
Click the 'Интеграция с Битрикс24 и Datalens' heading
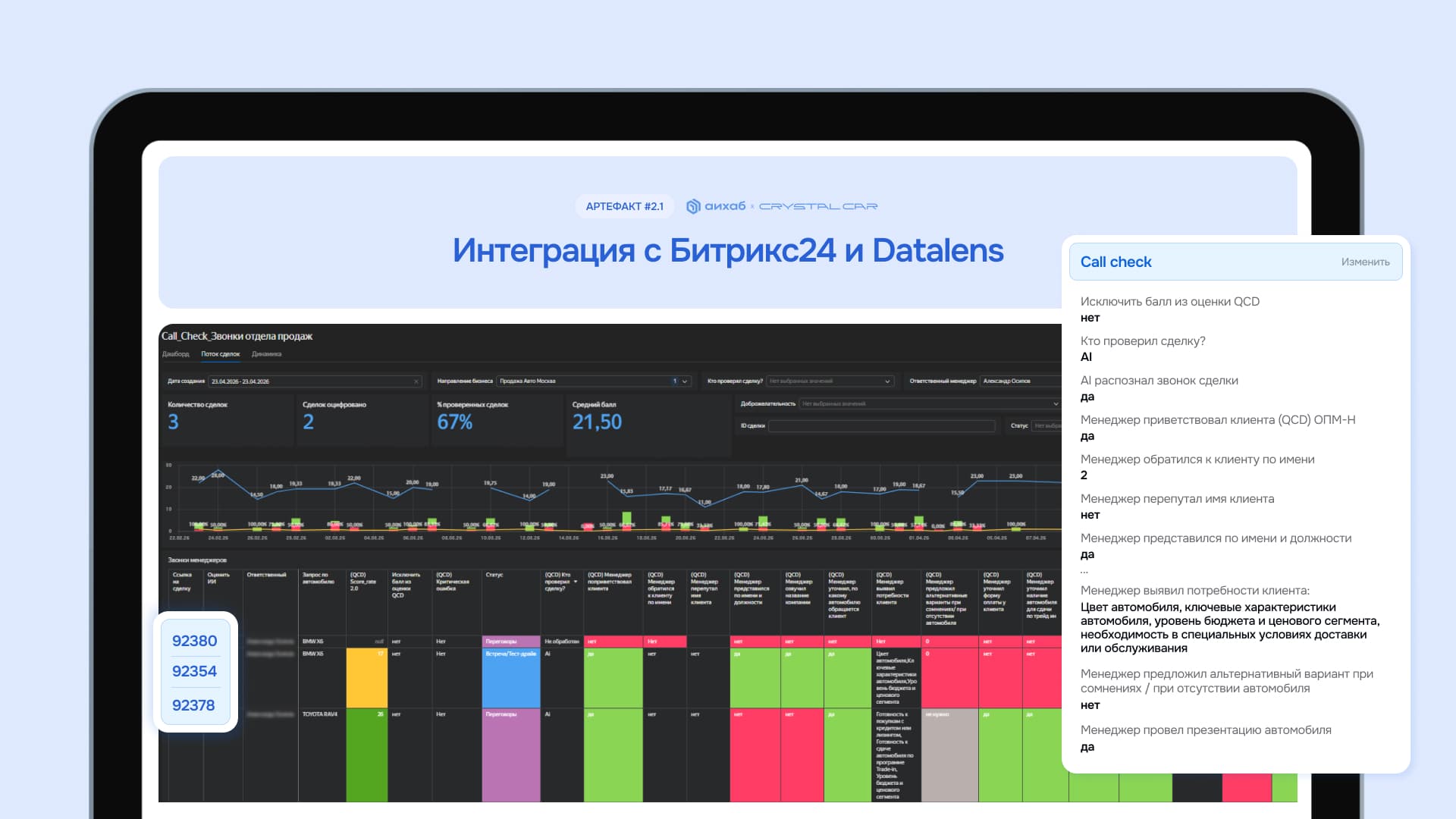pos(728,250)
